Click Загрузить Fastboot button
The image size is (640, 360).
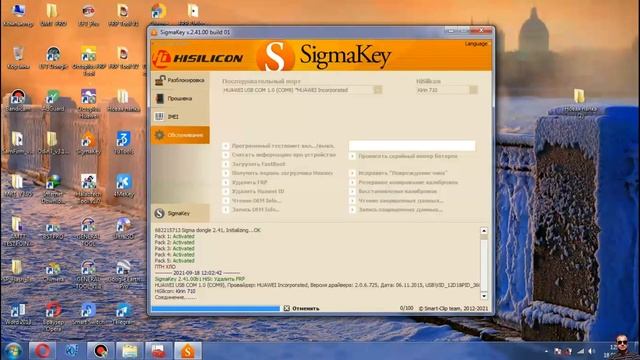coord(254,164)
